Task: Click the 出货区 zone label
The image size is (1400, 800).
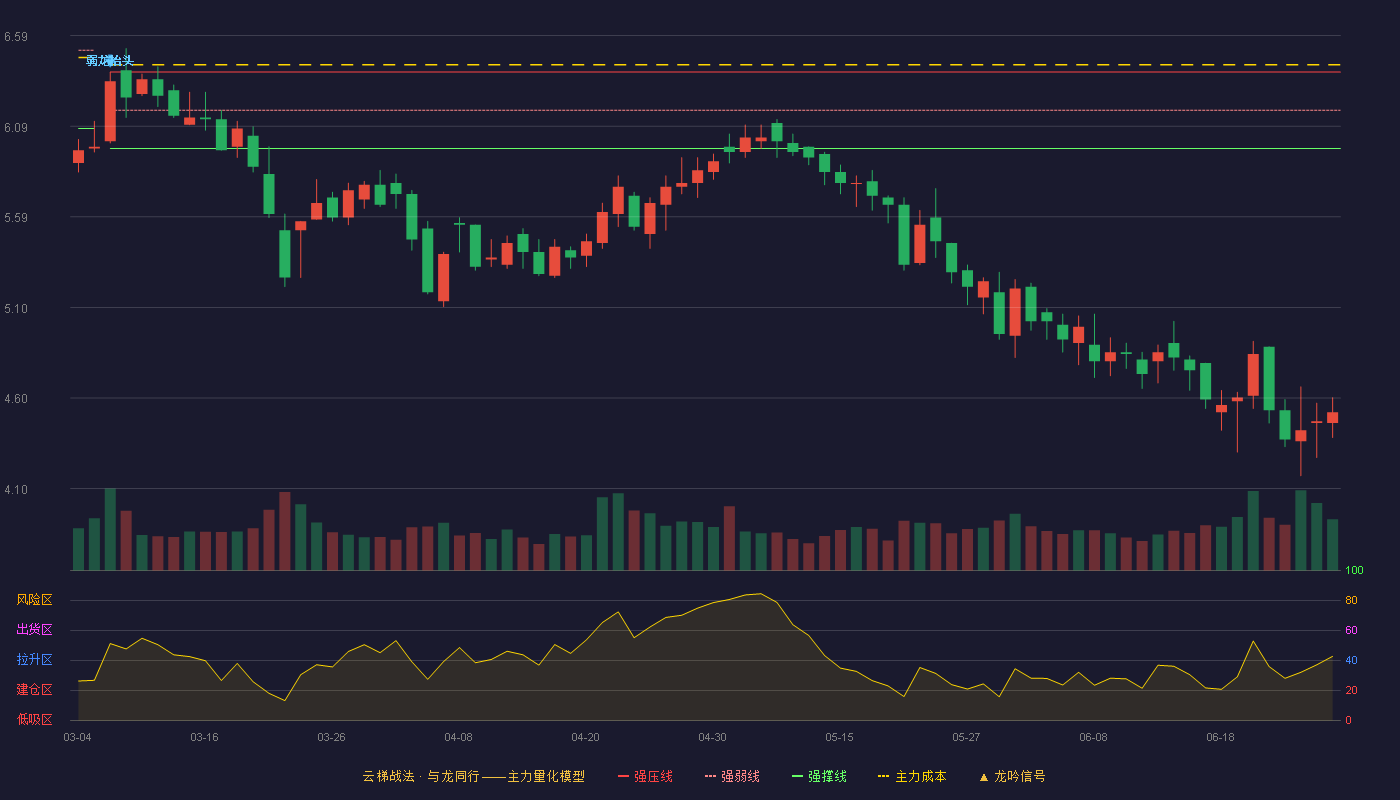Action: point(34,630)
